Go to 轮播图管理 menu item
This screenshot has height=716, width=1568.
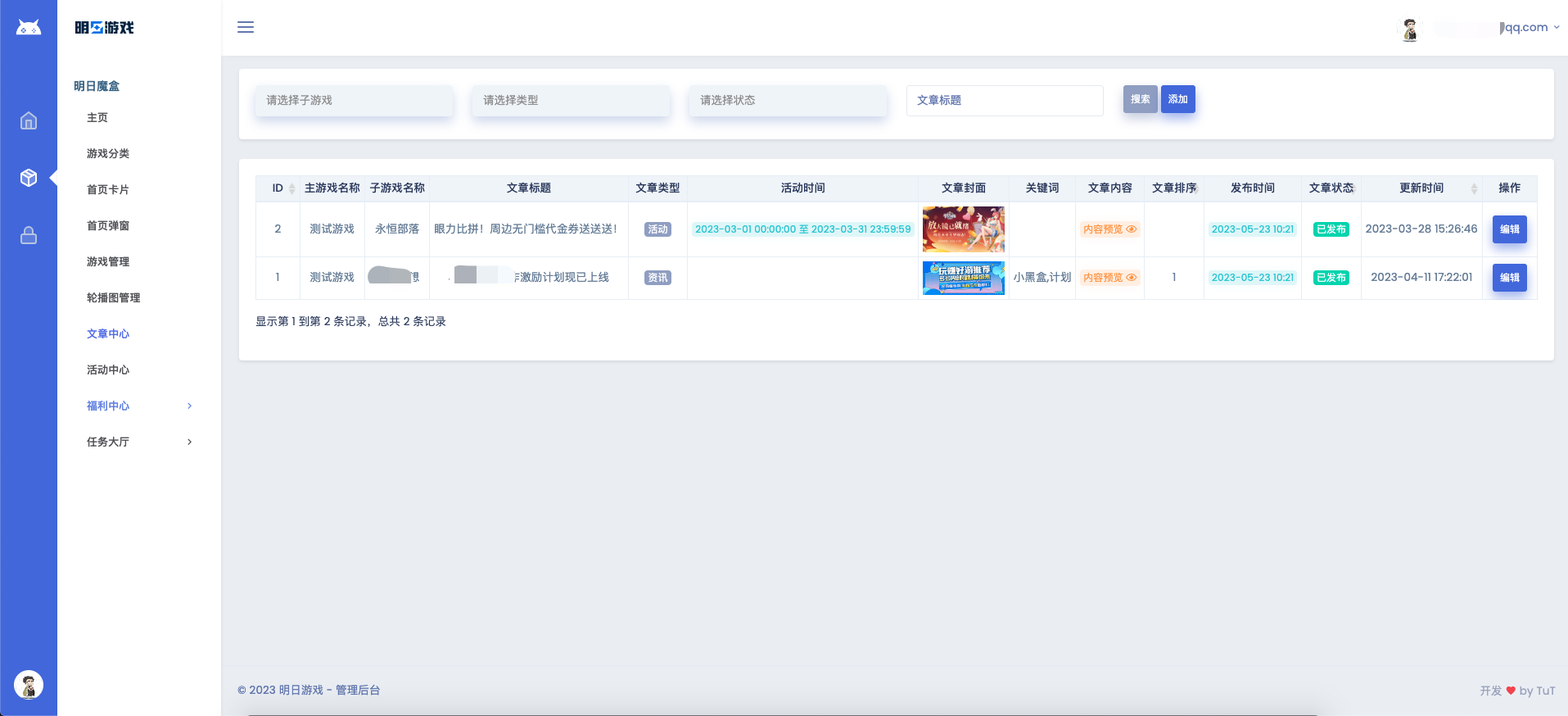pyautogui.click(x=113, y=297)
